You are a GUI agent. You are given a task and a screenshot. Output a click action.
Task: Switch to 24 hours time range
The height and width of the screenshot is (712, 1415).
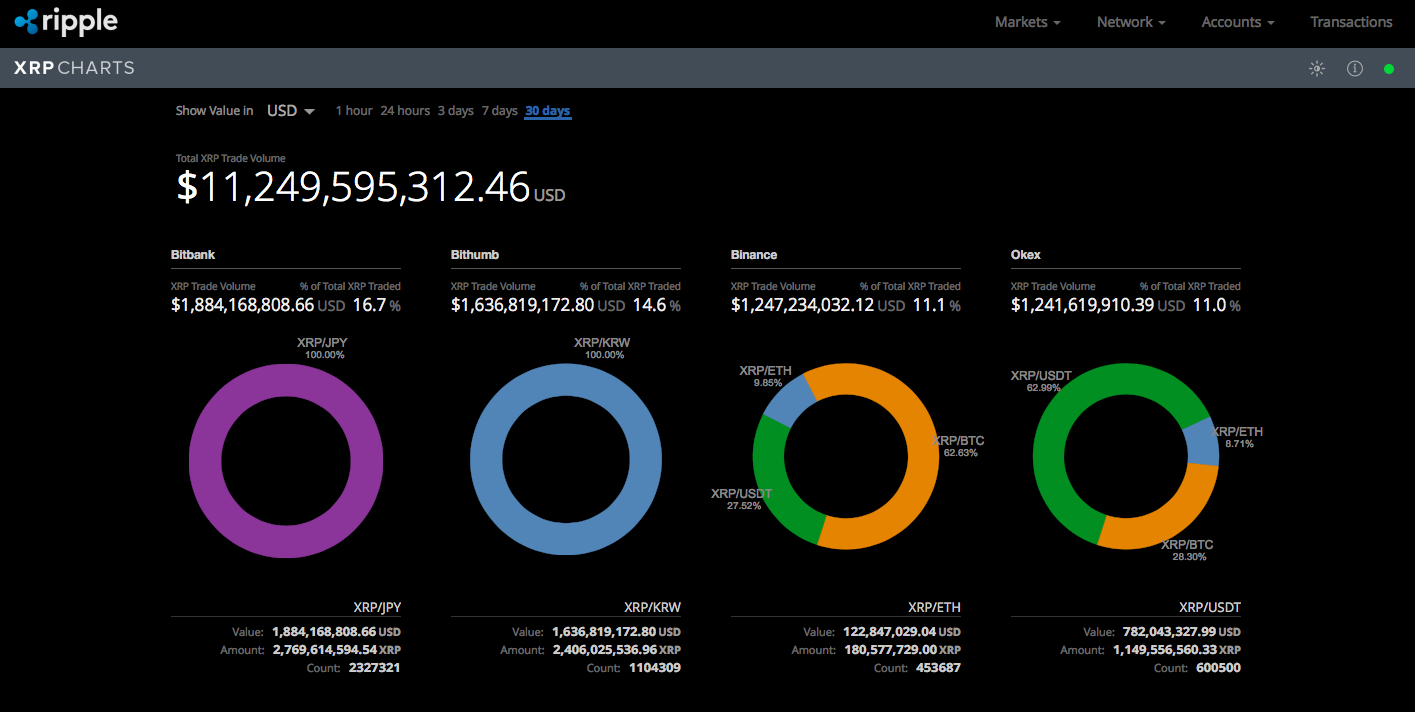(x=405, y=111)
